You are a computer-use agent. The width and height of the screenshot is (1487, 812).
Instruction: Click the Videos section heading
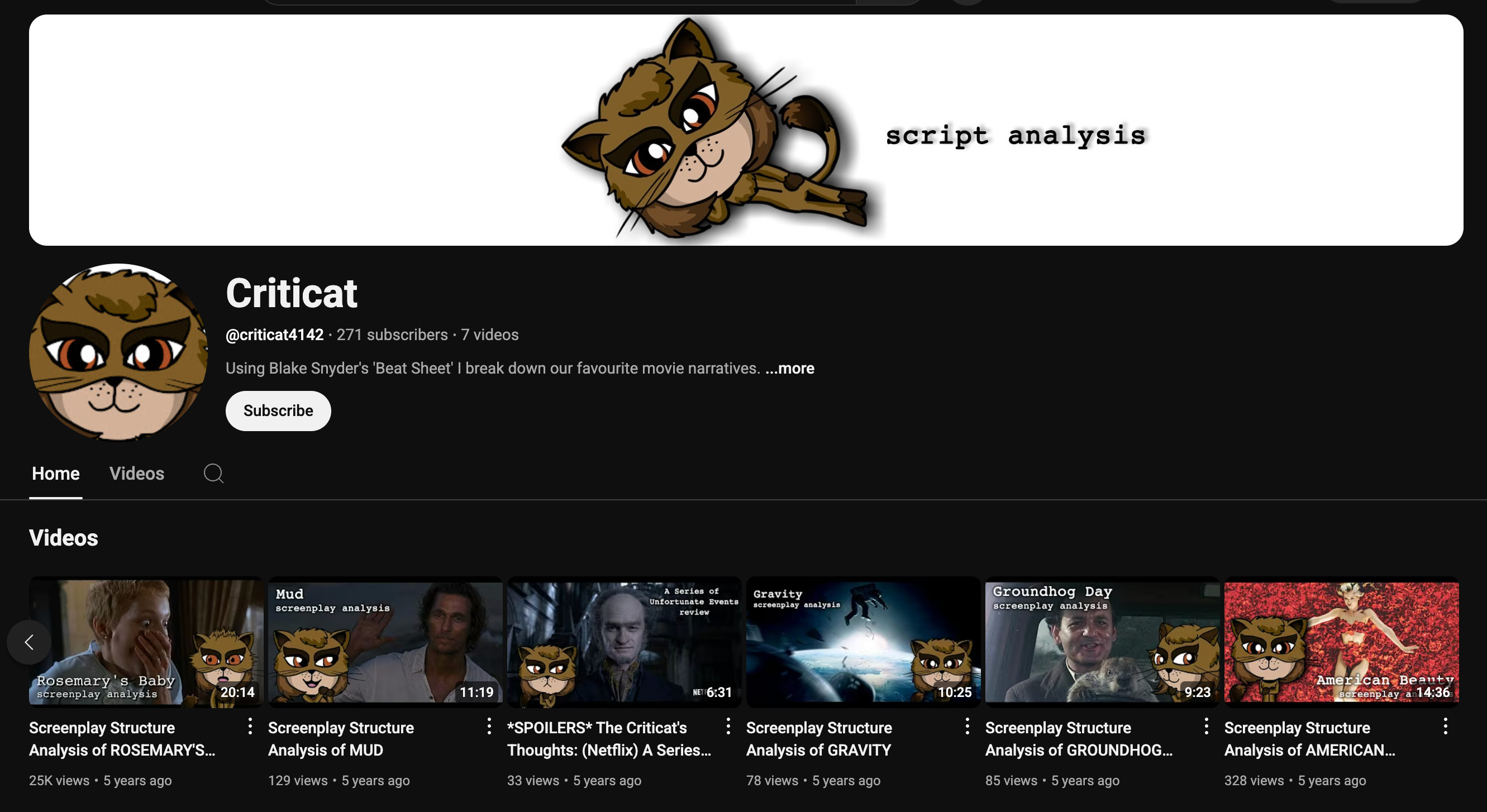pos(64,538)
